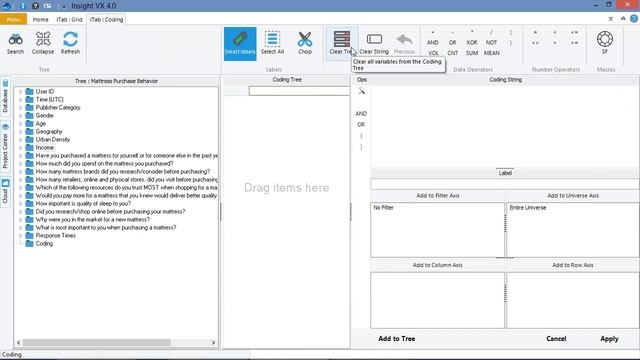Choose Select All in the Labels group
Image resolution: width=640 pixels, height=360 pixels.
click(272, 43)
